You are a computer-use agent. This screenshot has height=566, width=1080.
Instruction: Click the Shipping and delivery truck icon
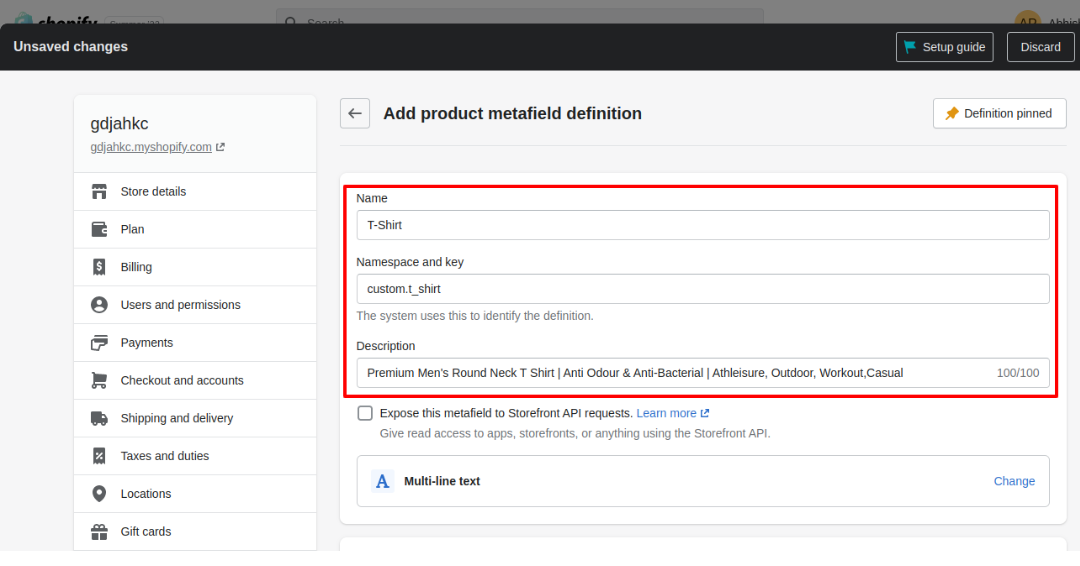coord(99,418)
